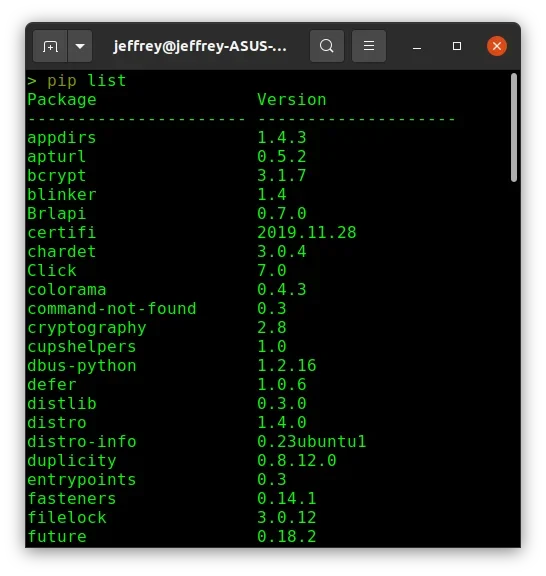Select the 'Click' package name
546x576 pixels.
[52, 271]
